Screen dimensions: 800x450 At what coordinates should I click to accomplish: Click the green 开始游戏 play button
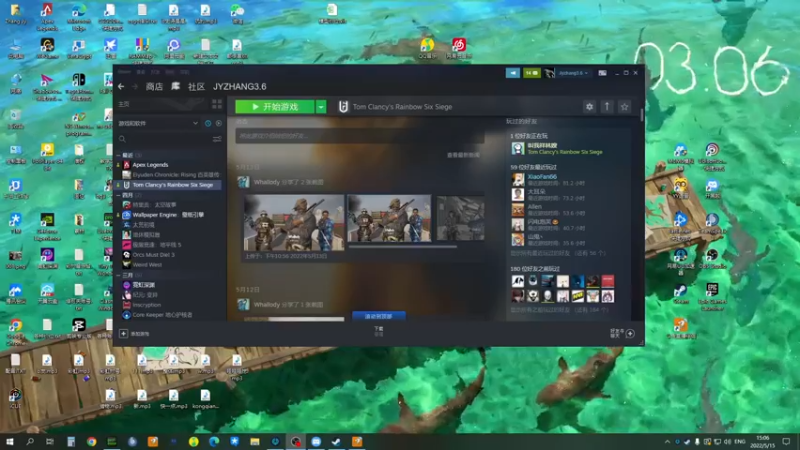click(274, 107)
